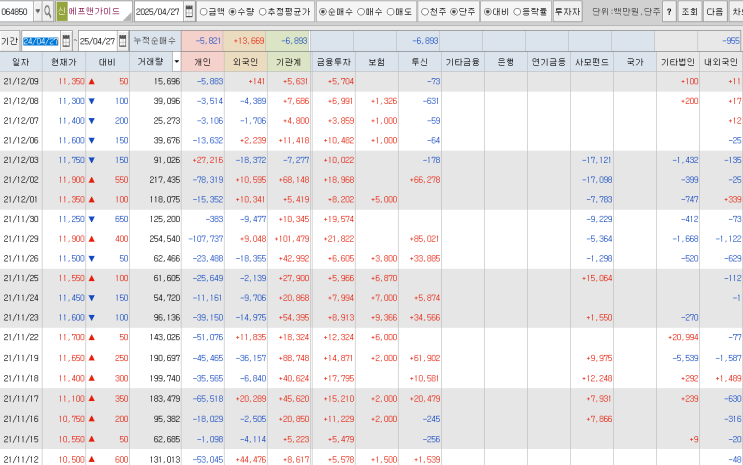Click the period end date field 25/04/27
Screen dimensions: 743x465
click(98, 41)
